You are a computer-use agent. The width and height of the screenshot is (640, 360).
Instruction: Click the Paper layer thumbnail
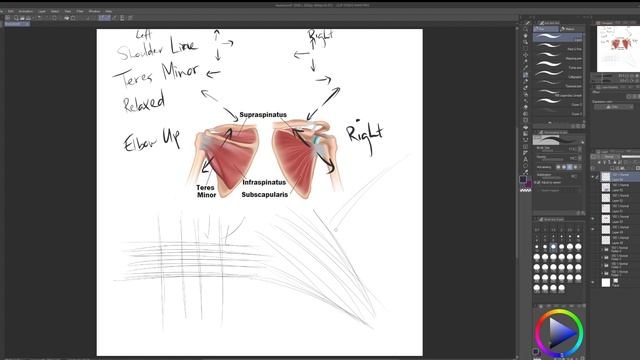(x=606, y=282)
